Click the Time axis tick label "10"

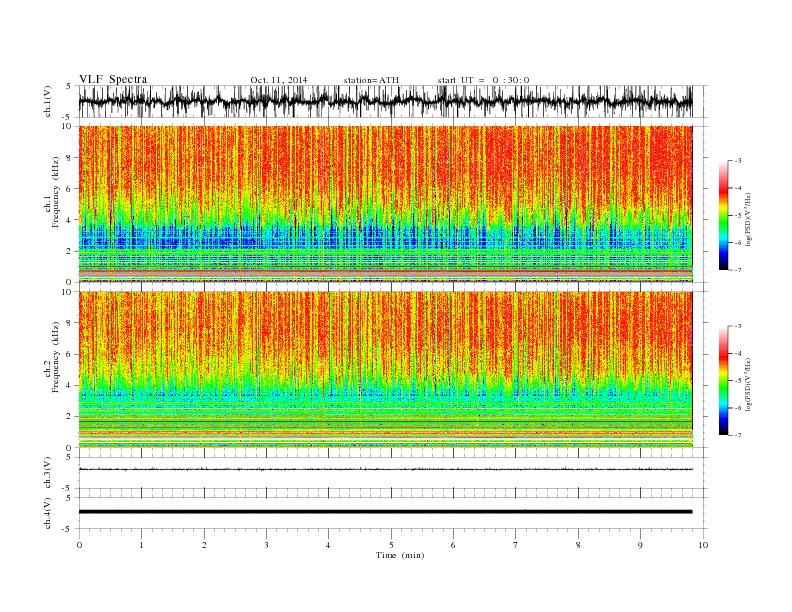703,545
